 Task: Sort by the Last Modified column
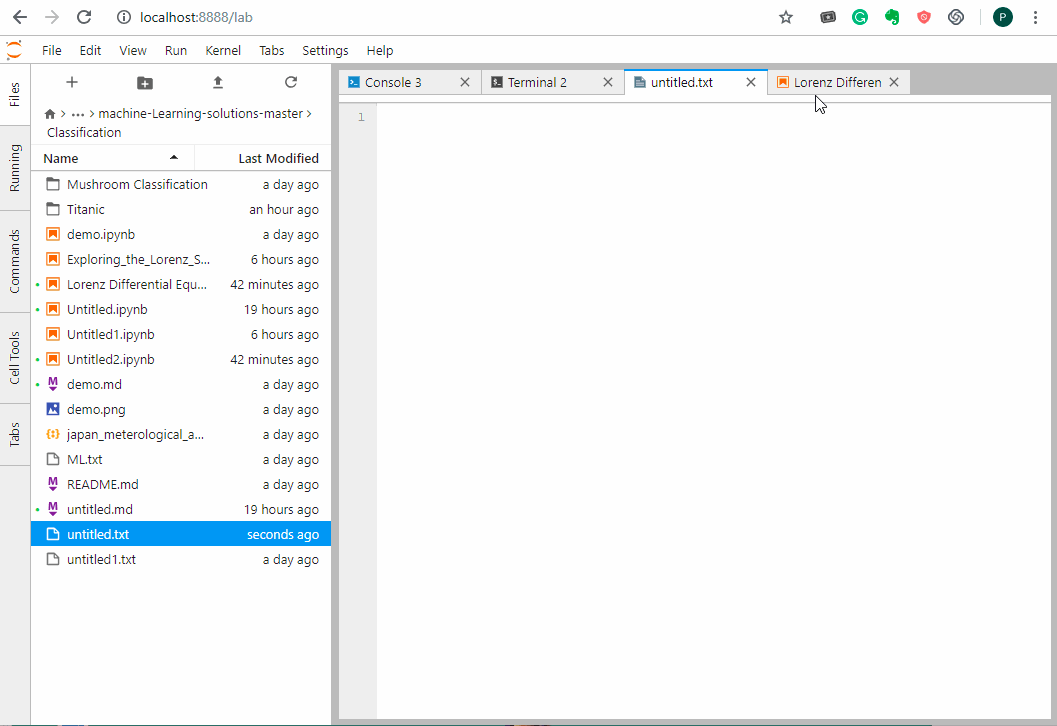tap(278, 158)
